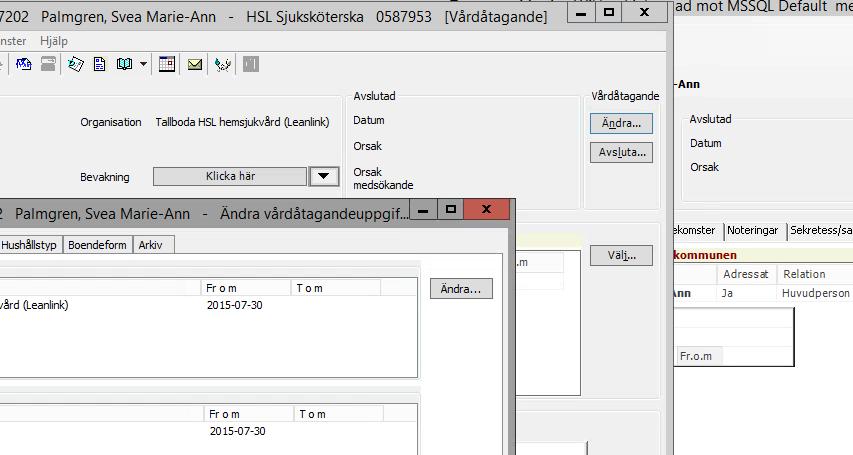Open the note with pen icon
Image resolution: width=853 pixels, height=455 pixels.
point(76,64)
